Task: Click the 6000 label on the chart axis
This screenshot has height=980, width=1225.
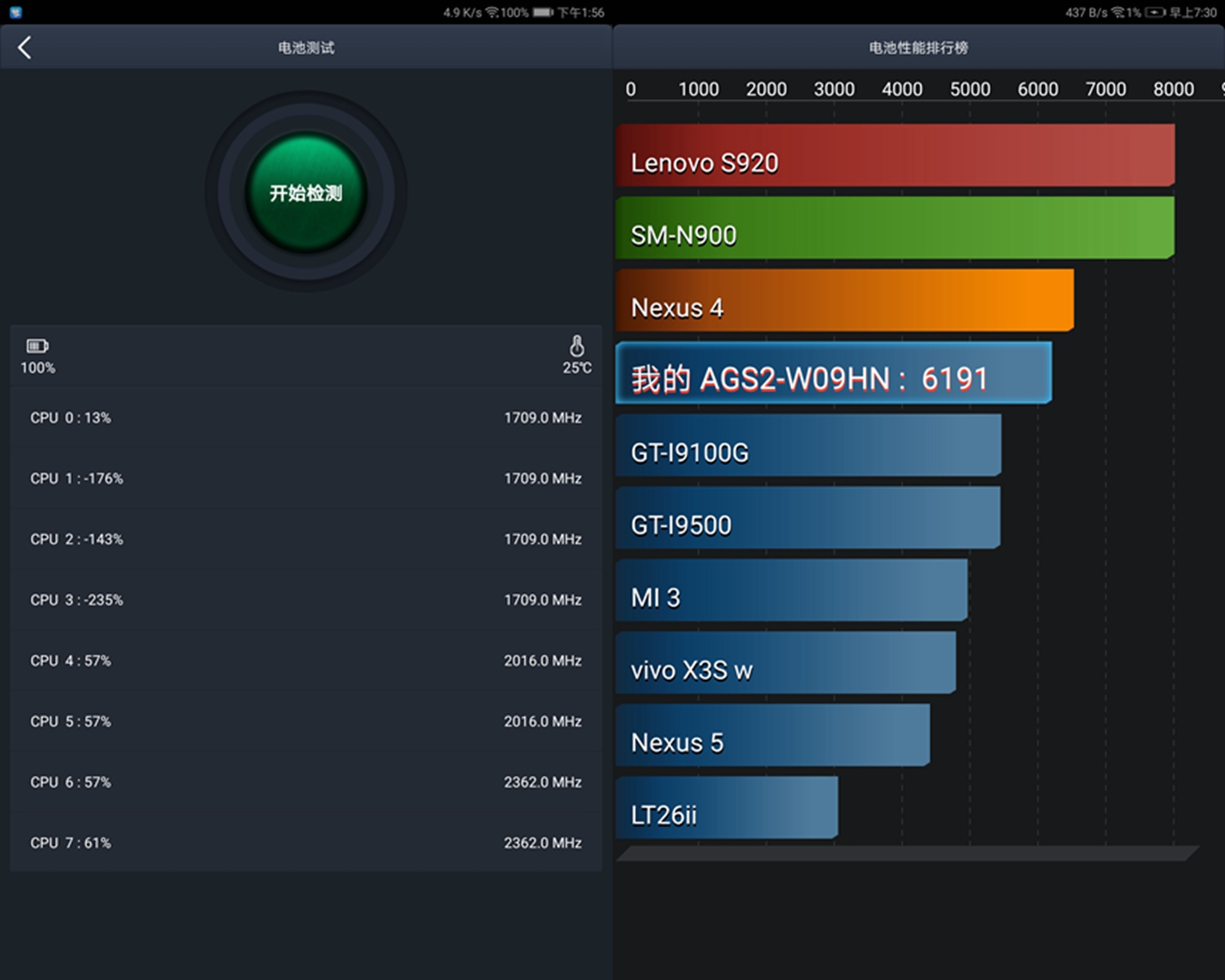Action: click(x=1038, y=89)
